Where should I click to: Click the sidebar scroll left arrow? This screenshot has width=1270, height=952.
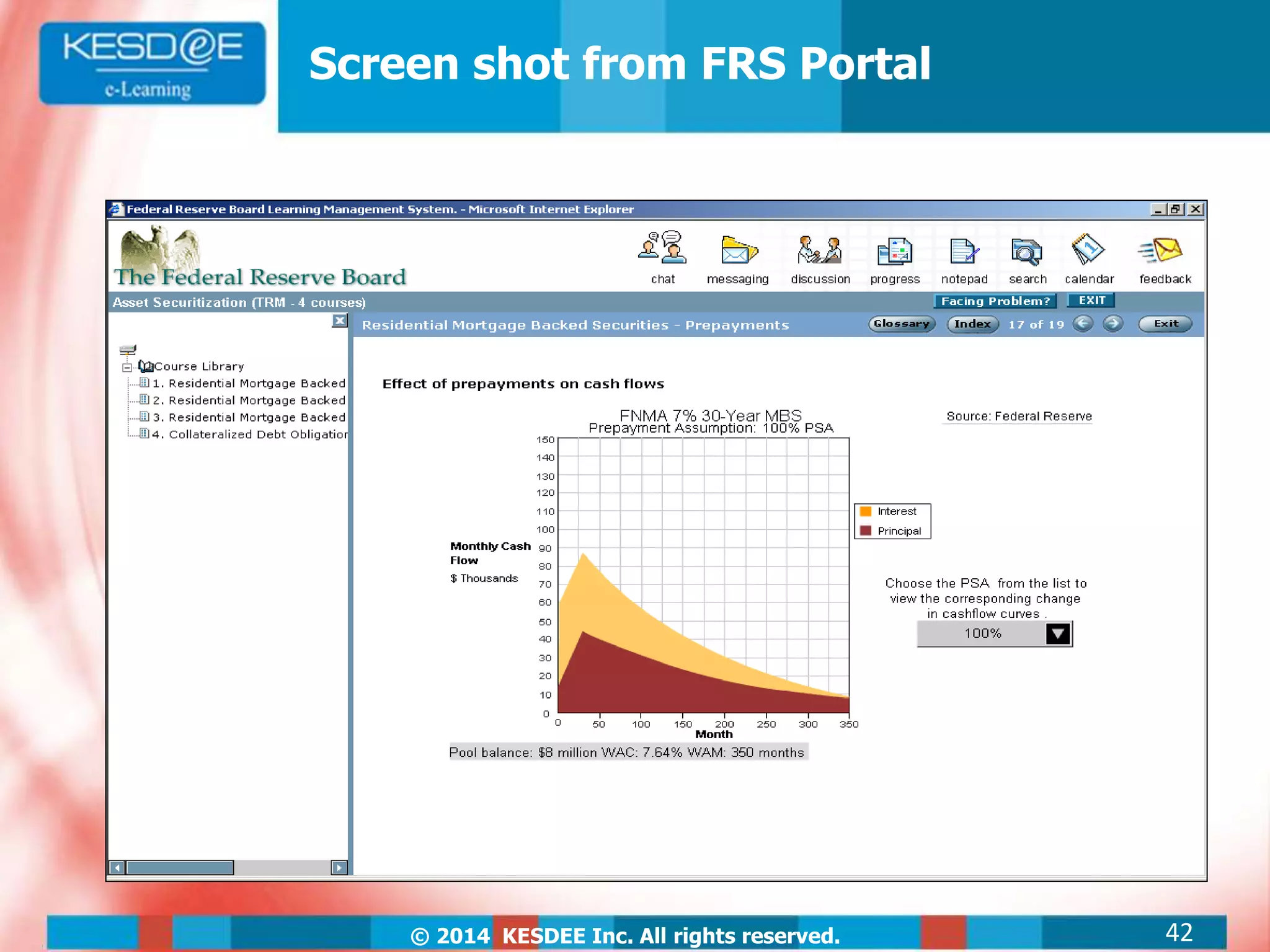[117, 867]
